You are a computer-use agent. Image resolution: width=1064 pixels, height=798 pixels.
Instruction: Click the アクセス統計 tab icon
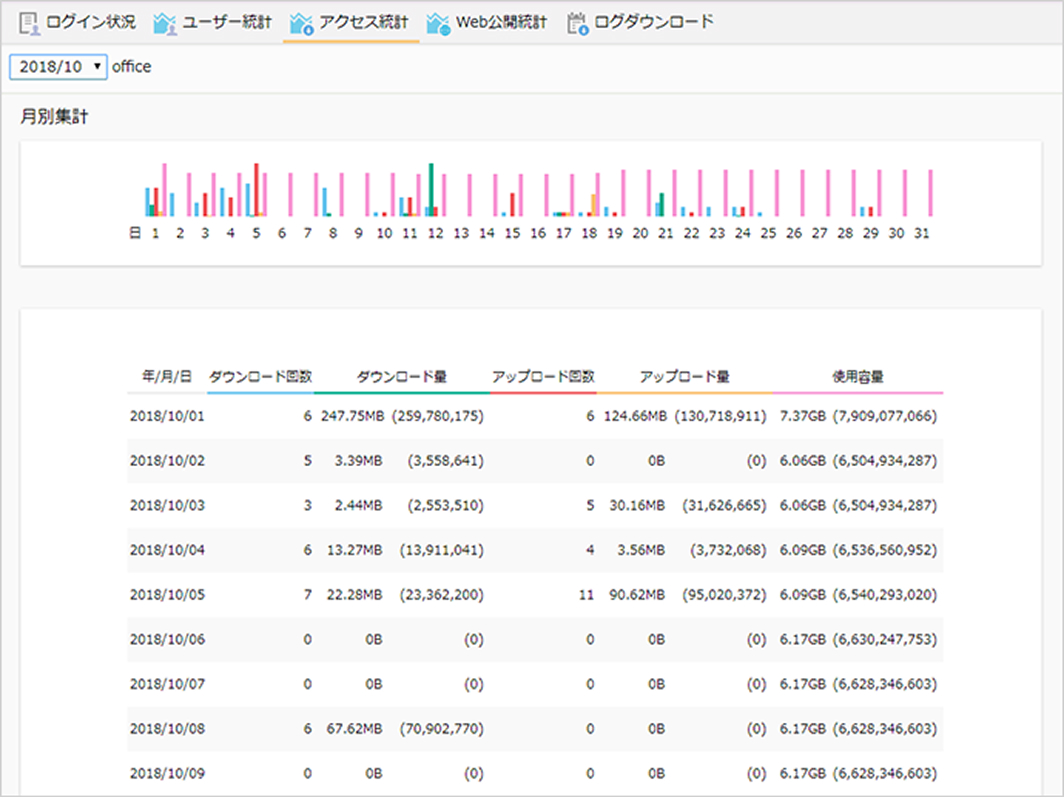coord(302,22)
